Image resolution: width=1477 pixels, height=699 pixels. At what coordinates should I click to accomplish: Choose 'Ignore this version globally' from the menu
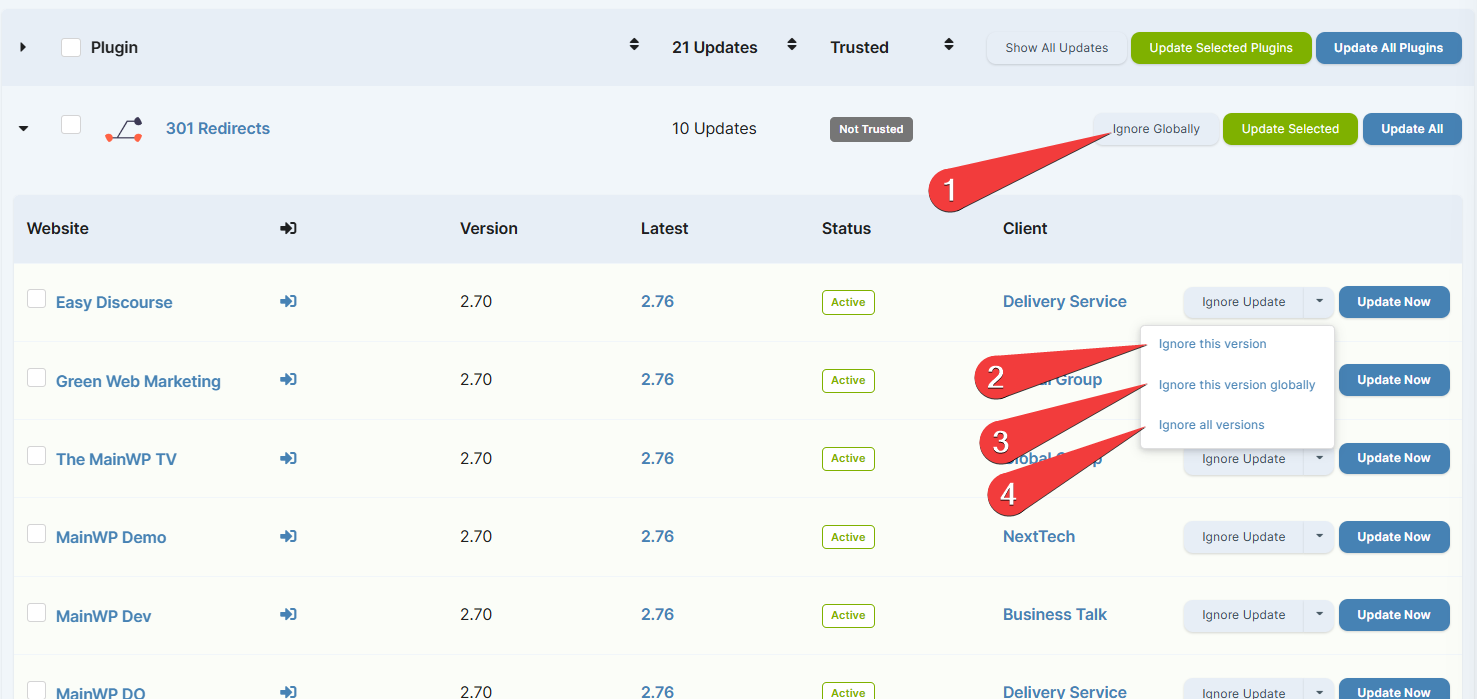point(1236,384)
